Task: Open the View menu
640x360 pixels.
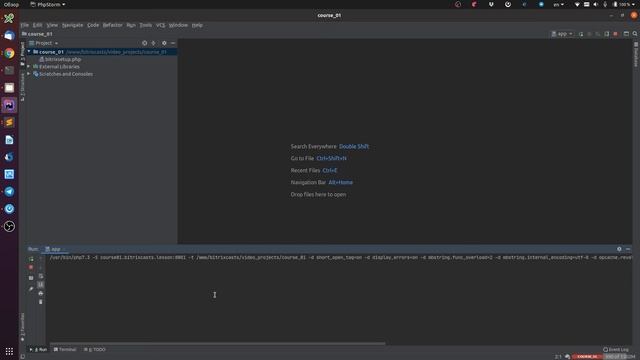Action: tap(52, 25)
